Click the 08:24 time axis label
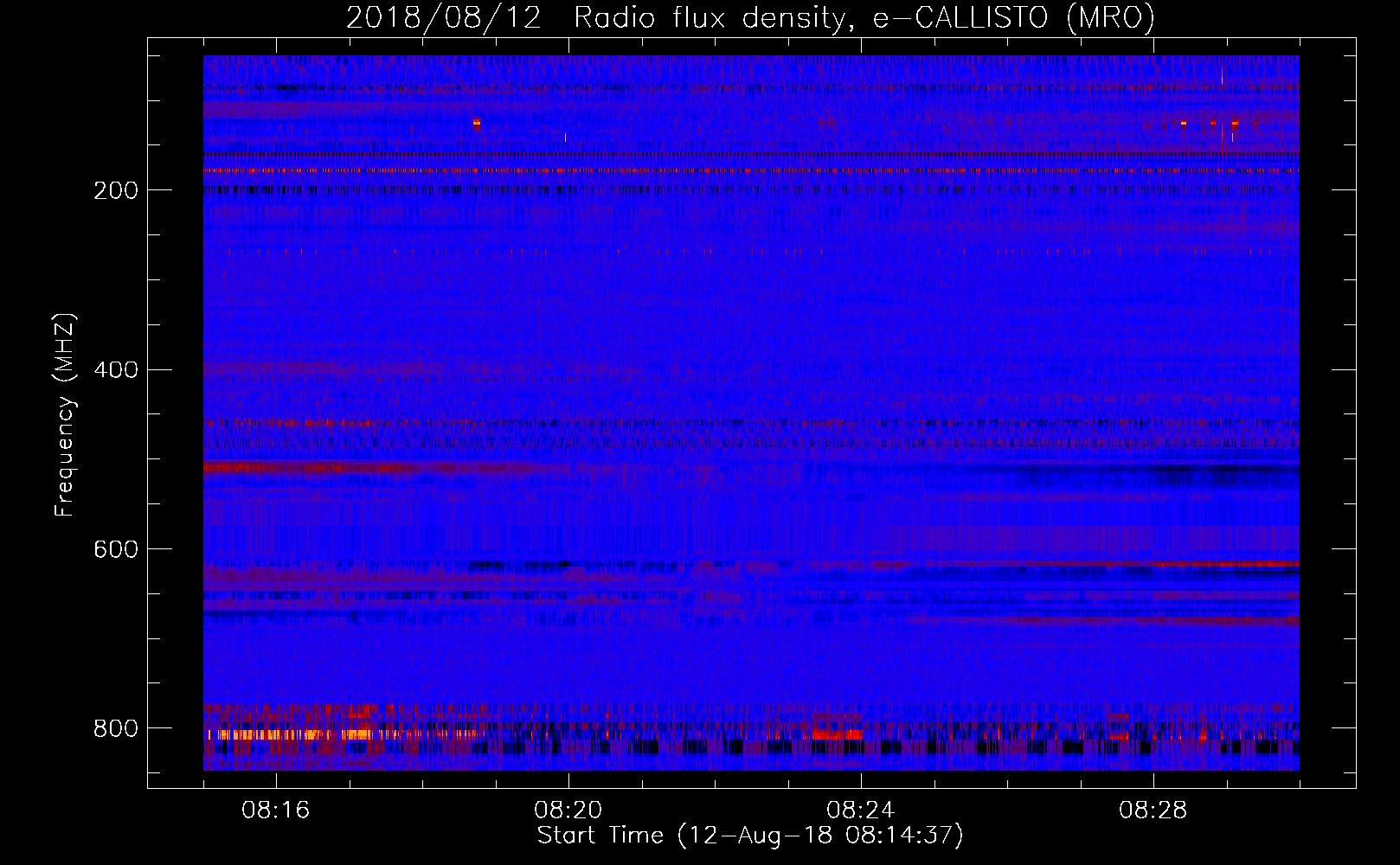 pyautogui.click(x=861, y=811)
